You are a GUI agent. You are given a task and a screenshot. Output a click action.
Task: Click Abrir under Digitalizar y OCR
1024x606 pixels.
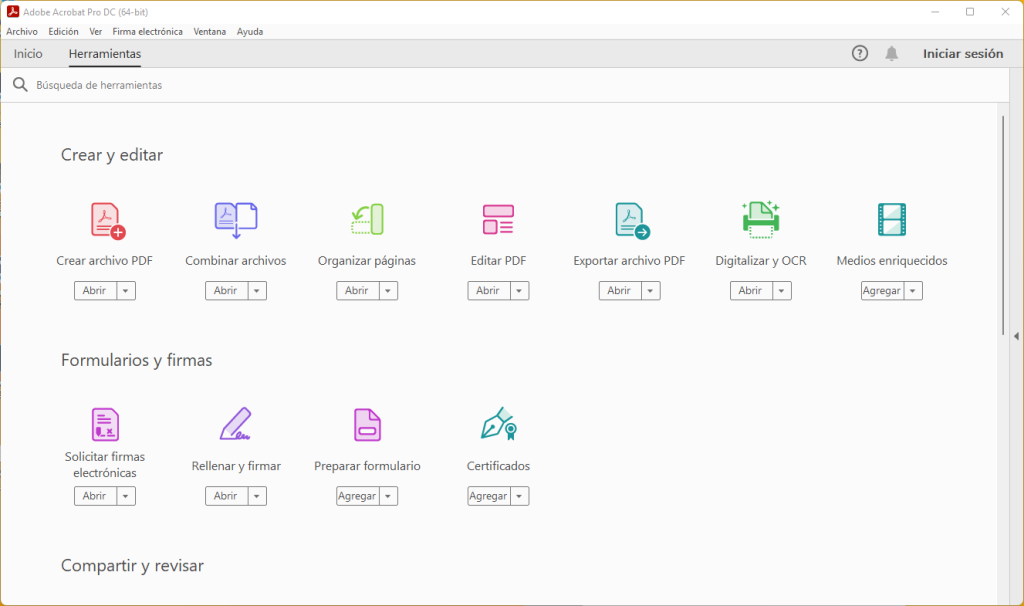pos(752,291)
